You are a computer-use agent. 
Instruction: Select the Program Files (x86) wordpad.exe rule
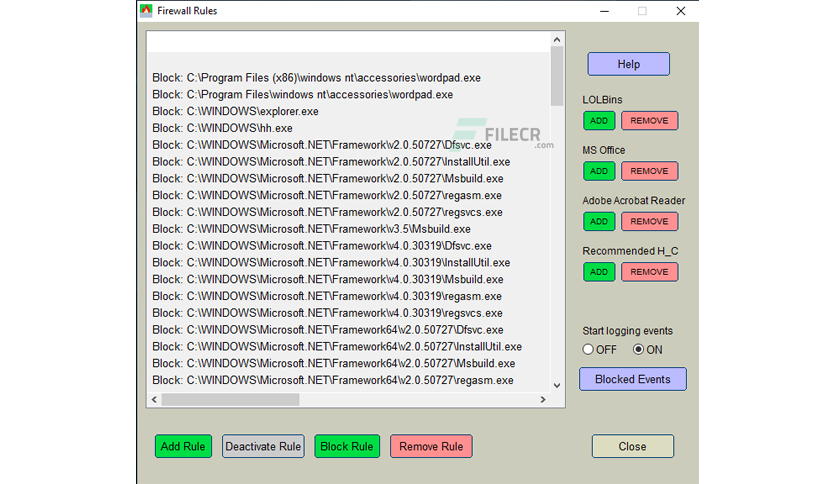tap(316, 78)
